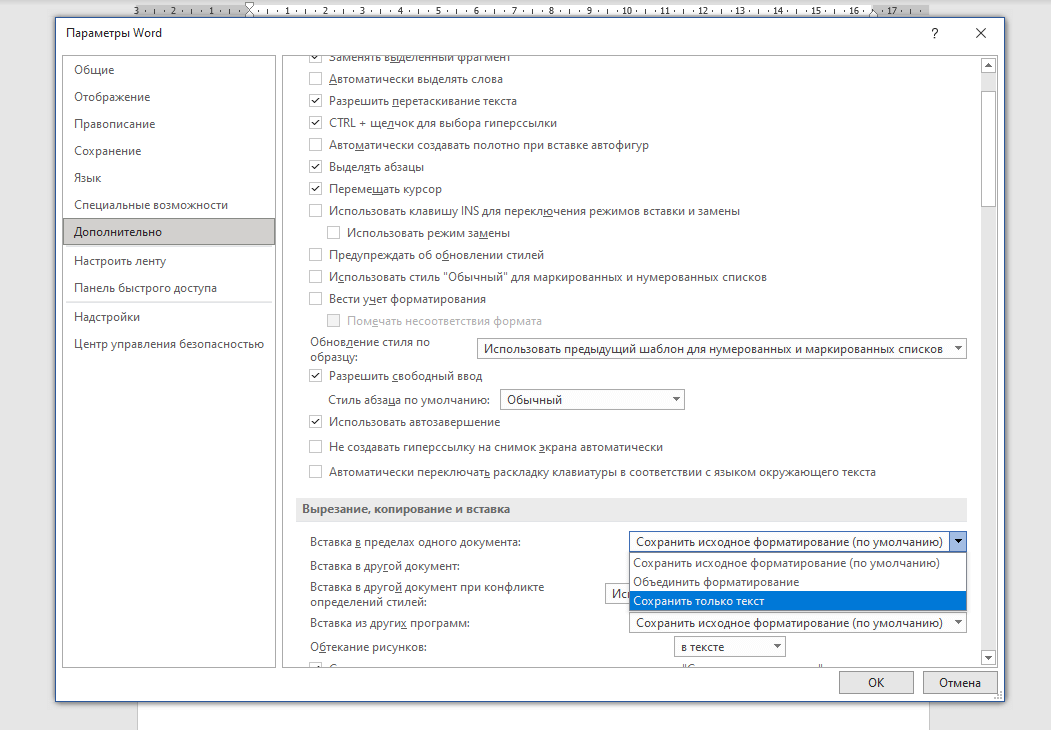Switch to Правописание settings
Image resolution: width=1051 pixels, height=730 pixels.
tap(169, 124)
